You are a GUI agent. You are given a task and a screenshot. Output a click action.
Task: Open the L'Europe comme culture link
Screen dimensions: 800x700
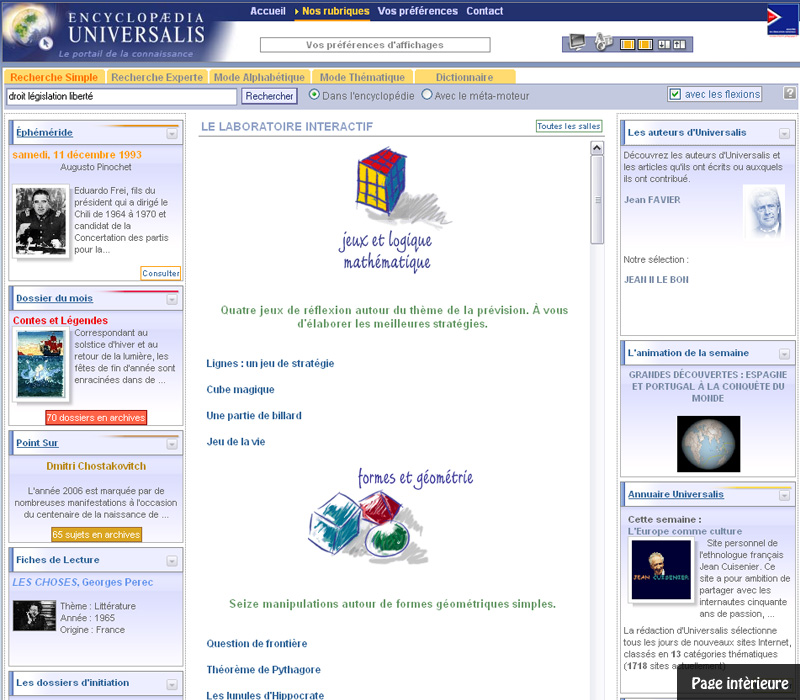685,531
